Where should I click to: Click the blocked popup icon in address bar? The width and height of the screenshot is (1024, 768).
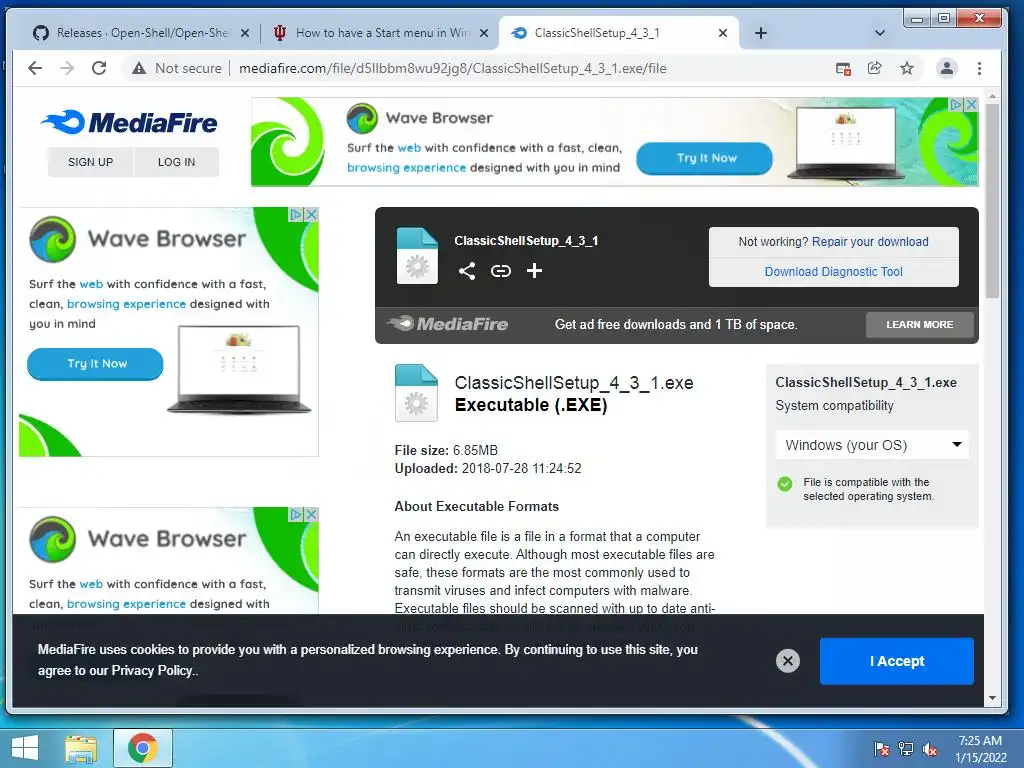(x=843, y=69)
